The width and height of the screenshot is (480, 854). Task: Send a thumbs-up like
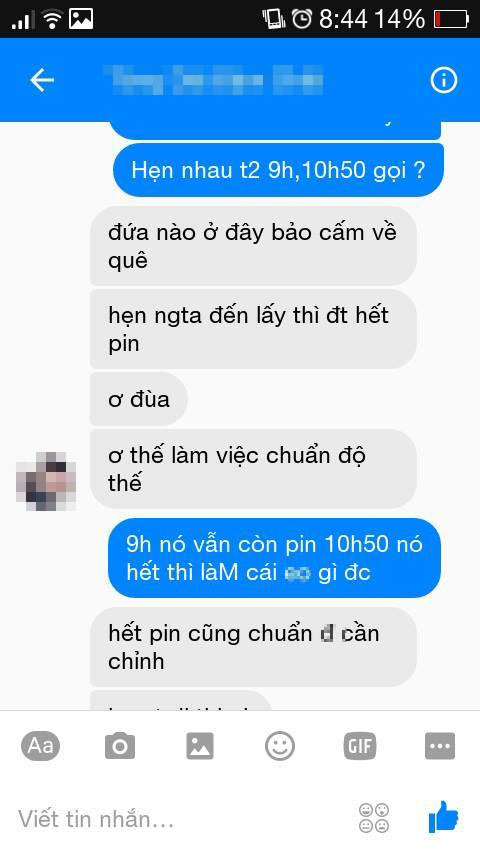tap(443, 816)
